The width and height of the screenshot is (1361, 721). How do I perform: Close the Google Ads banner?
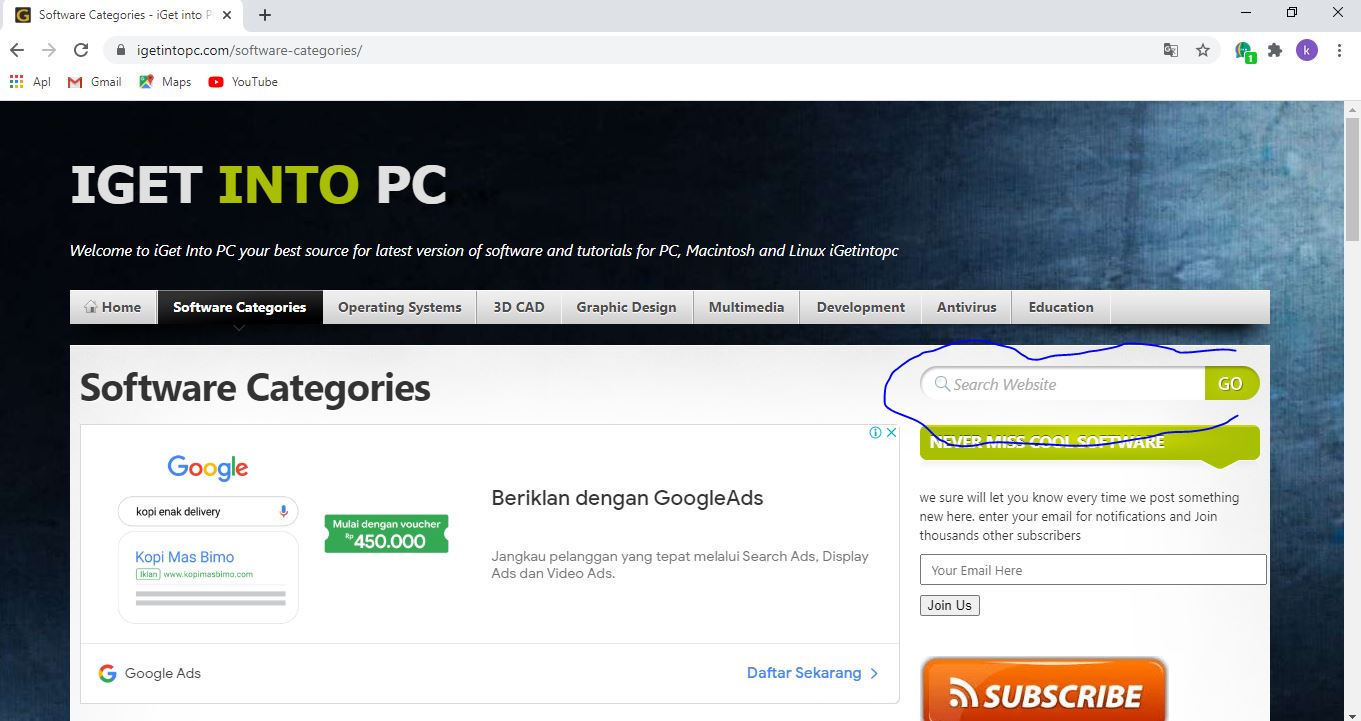tap(892, 433)
